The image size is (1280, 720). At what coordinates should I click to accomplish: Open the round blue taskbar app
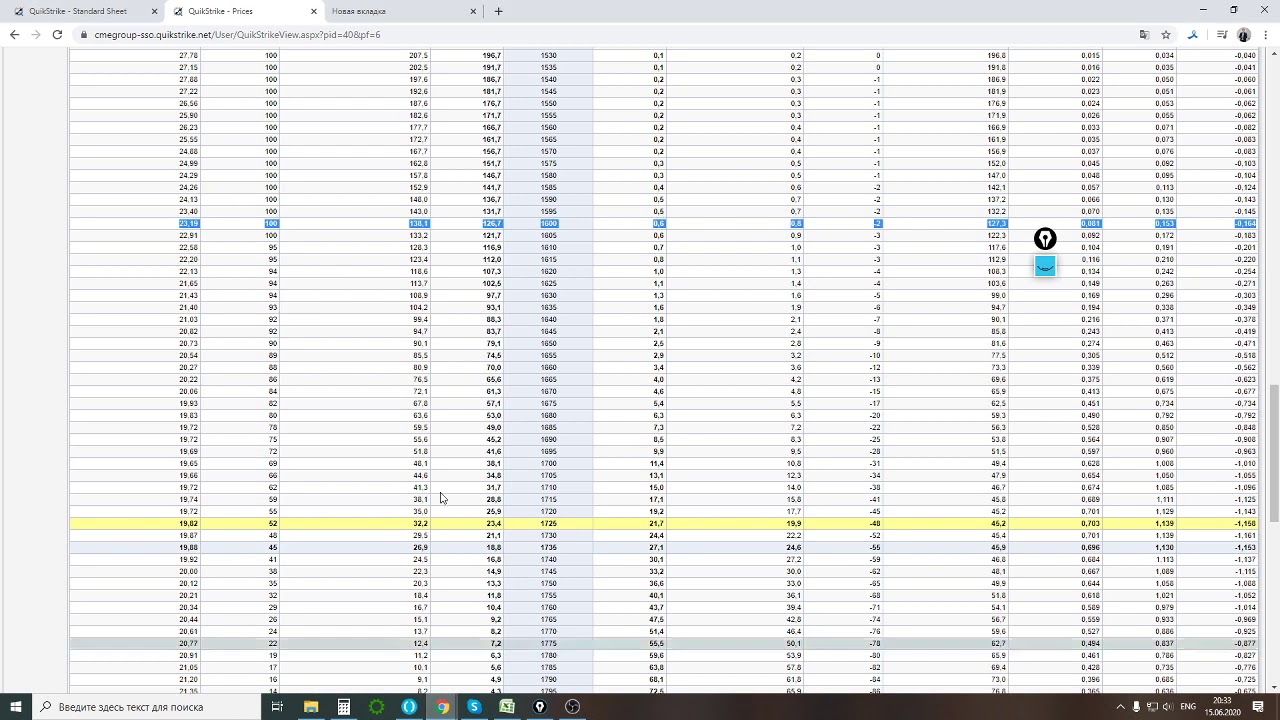click(x=409, y=707)
